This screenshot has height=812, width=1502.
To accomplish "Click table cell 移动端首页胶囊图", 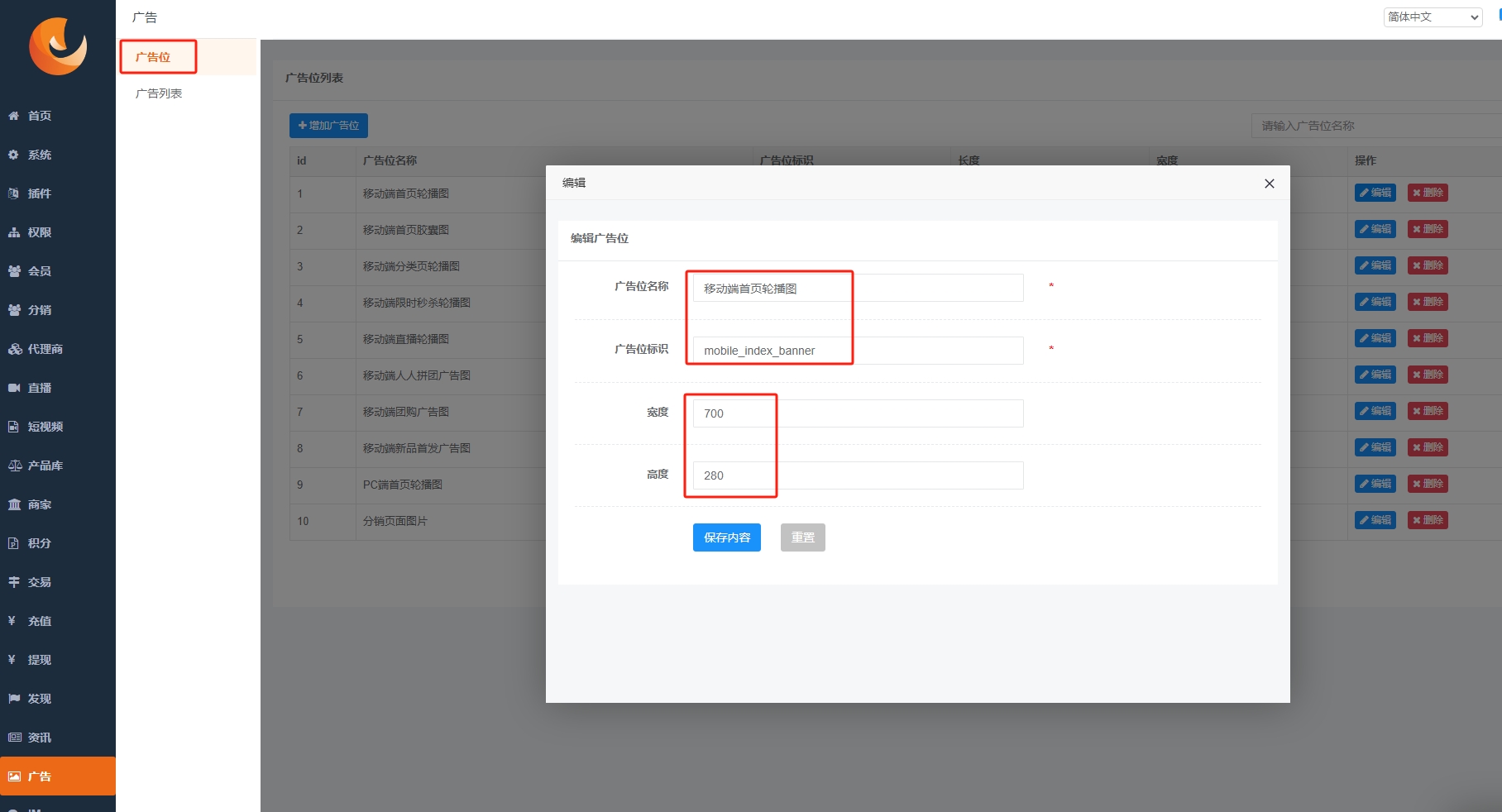I will pyautogui.click(x=406, y=230).
